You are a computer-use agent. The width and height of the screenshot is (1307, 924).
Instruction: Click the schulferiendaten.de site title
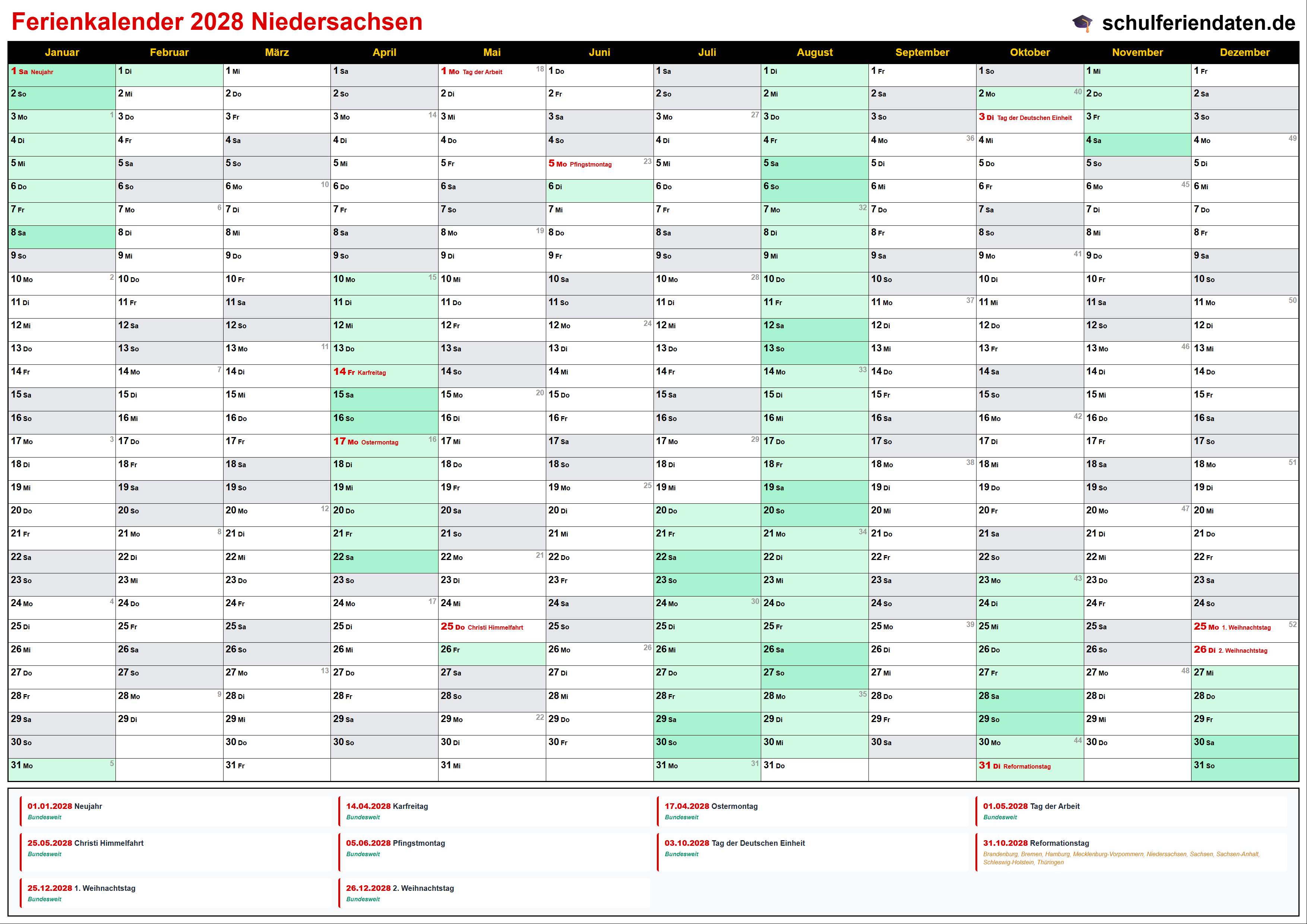[1198, 23]
